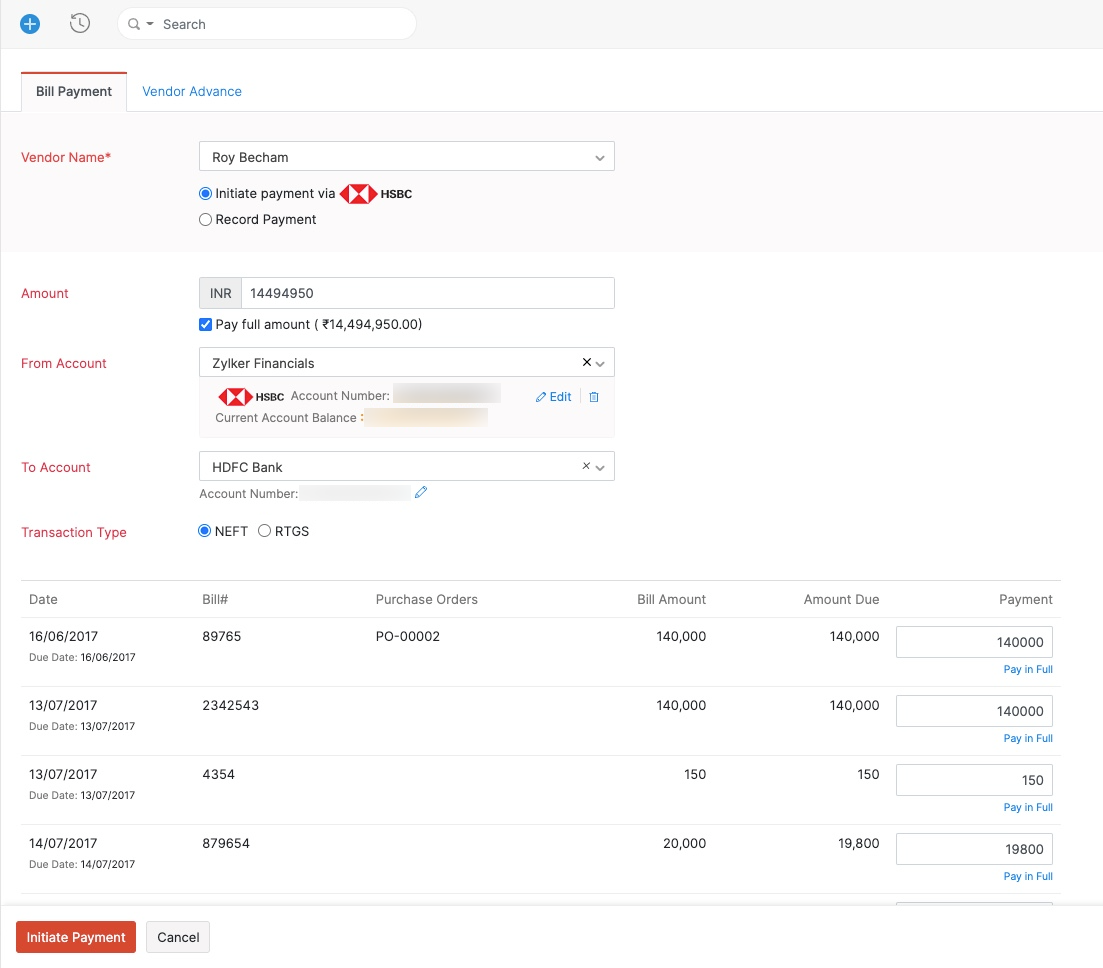
Task: Expand the To Account dropdown arrow
Action: pyautogui.click(x=600, y=467)
